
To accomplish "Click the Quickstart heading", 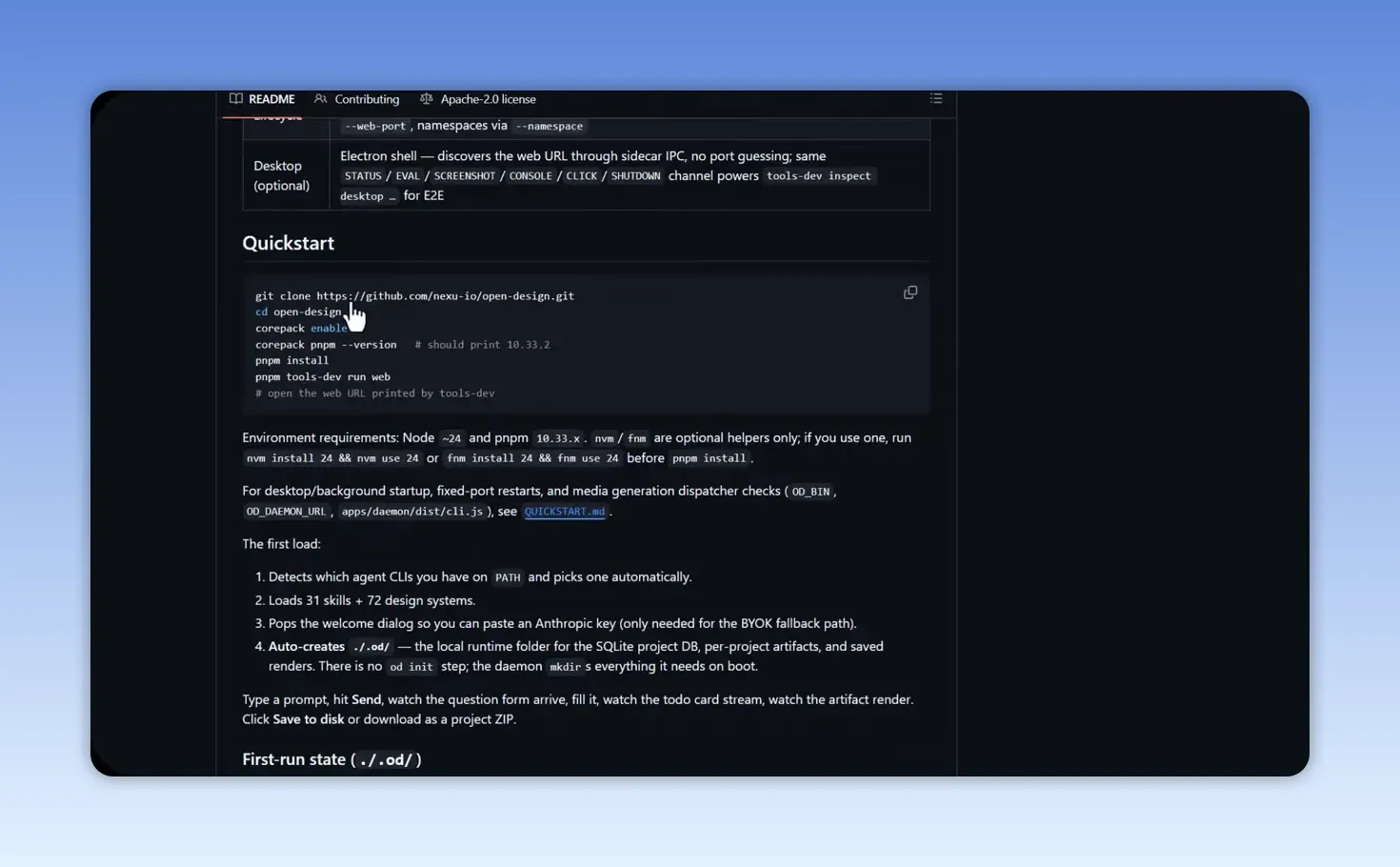I will 289,243.
